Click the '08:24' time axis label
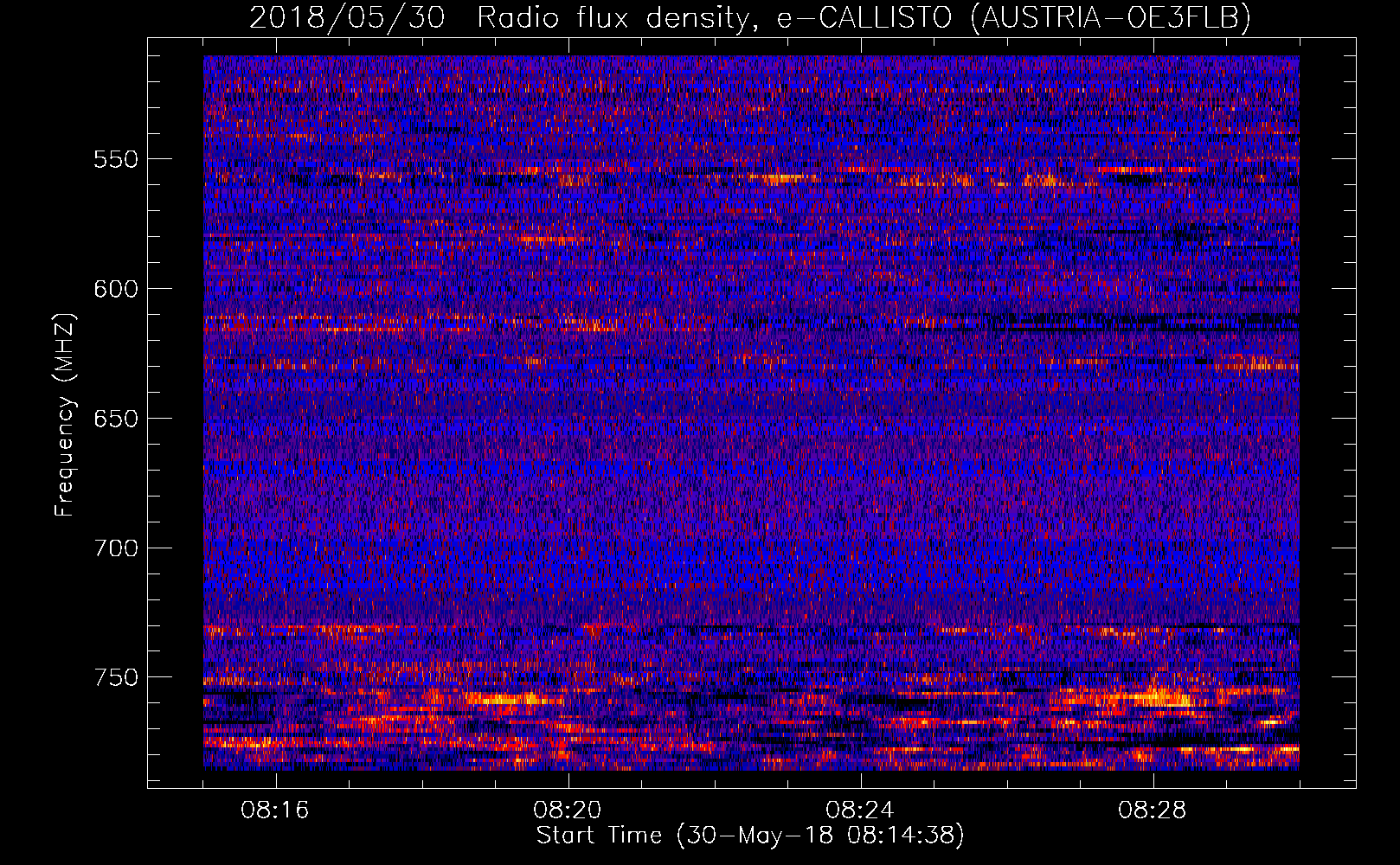Viewport: 1400px width, 865px height. 860,811
